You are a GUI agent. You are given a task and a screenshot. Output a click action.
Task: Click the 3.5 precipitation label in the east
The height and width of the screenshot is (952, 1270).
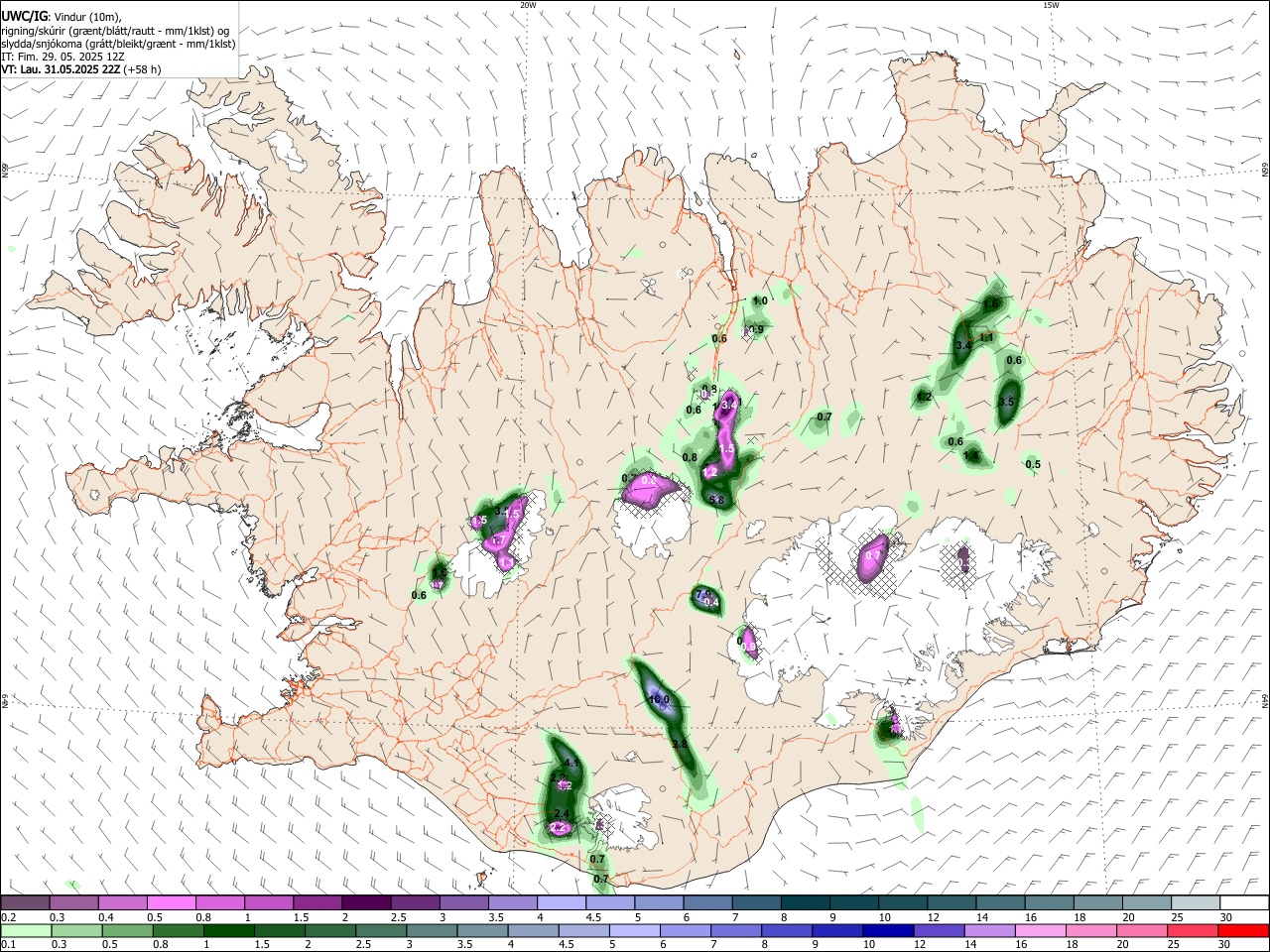[x=1007, y=402]
